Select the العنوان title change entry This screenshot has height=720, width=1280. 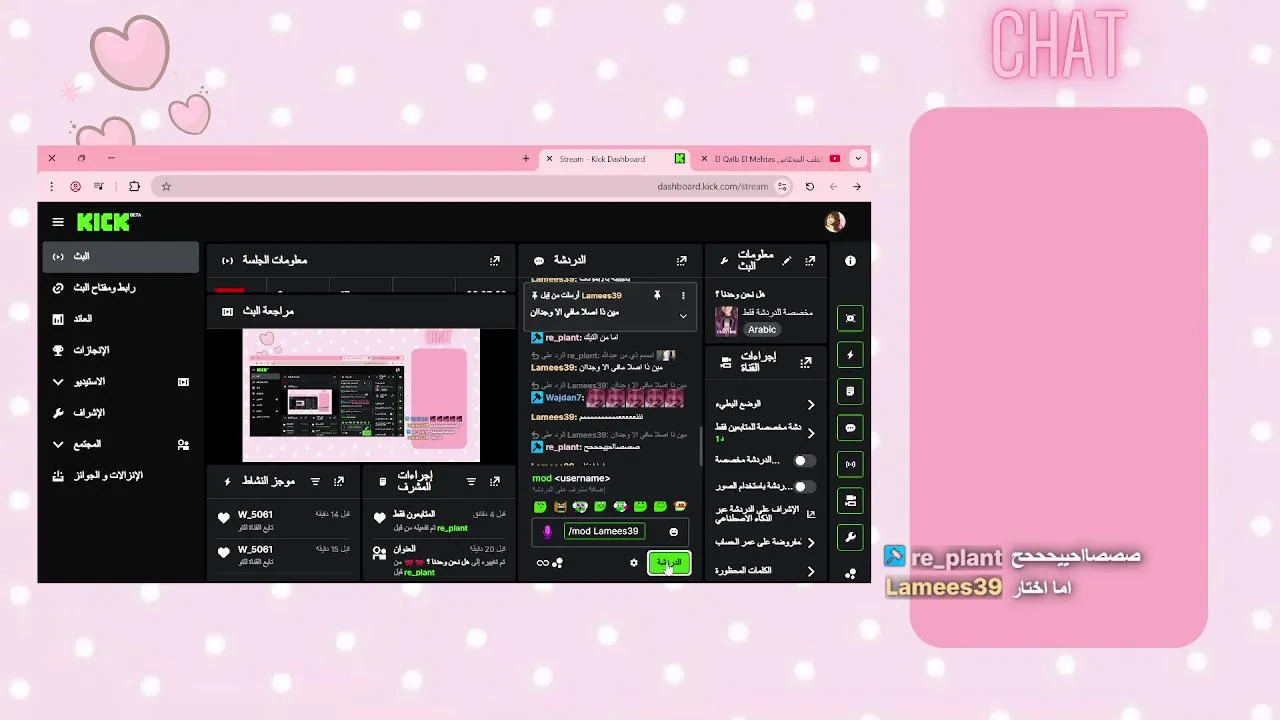(x=439, y=560)
